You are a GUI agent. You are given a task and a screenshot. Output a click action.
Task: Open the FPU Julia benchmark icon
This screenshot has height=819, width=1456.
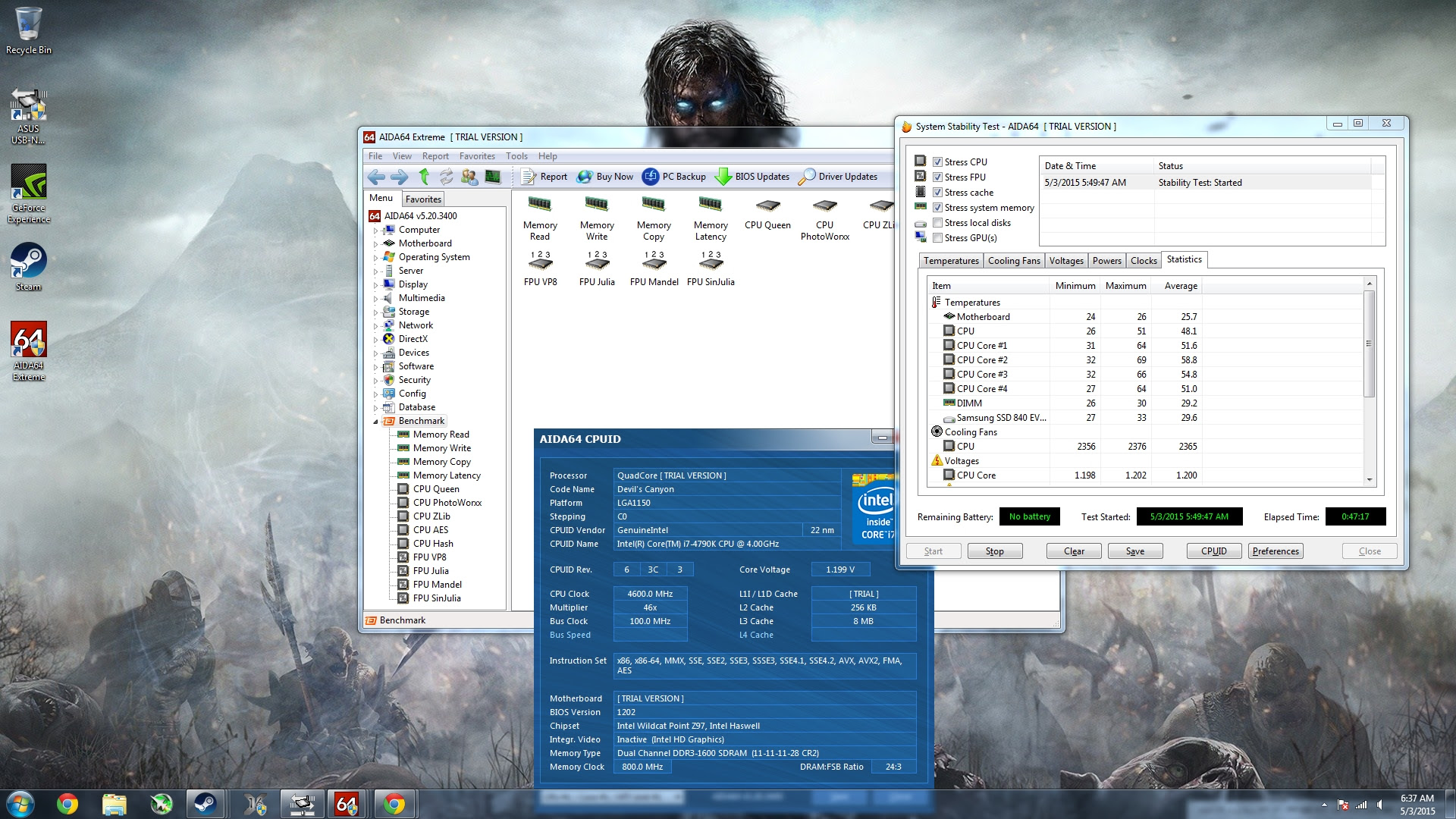pos(597,268)
